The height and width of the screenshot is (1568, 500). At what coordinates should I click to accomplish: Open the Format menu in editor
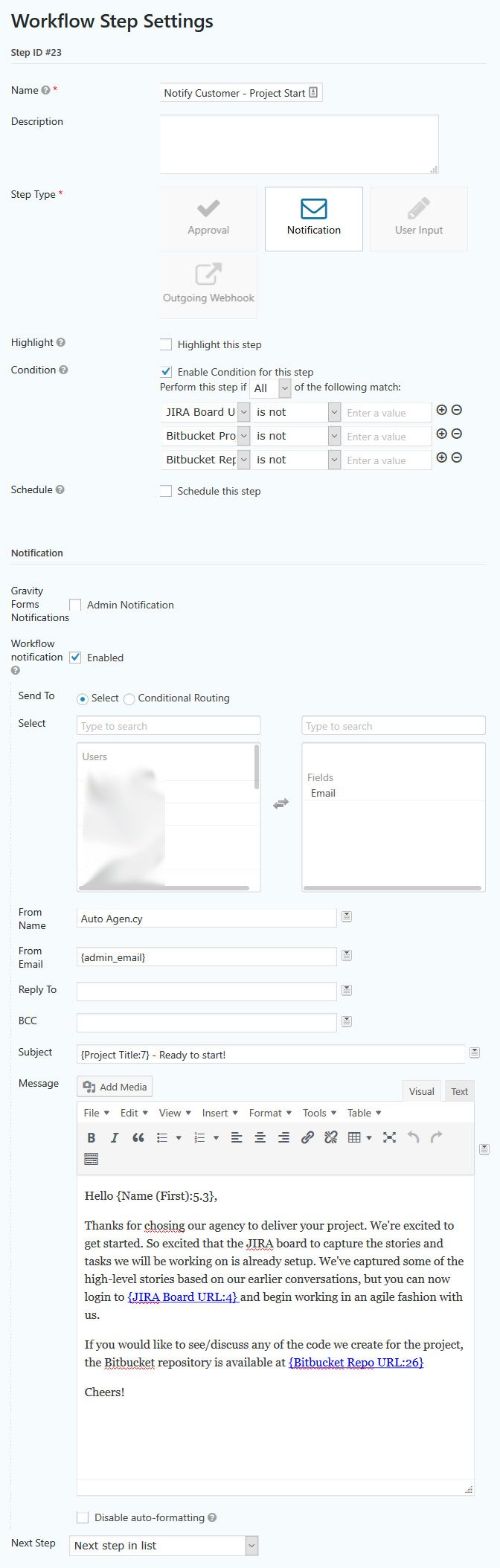[x=270, y=1113]
